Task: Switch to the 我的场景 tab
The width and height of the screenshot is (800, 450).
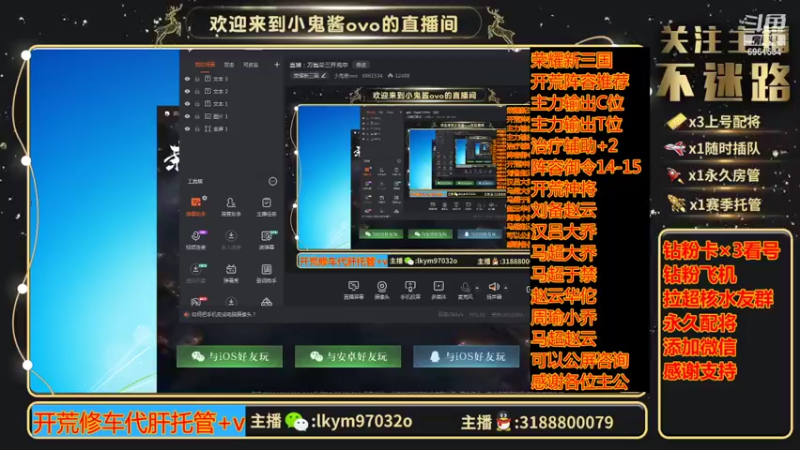Action: tap(205, 65)
